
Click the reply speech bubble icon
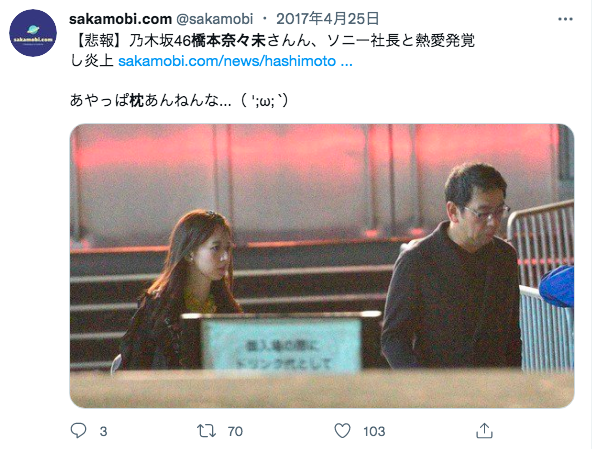pos(79,430)
